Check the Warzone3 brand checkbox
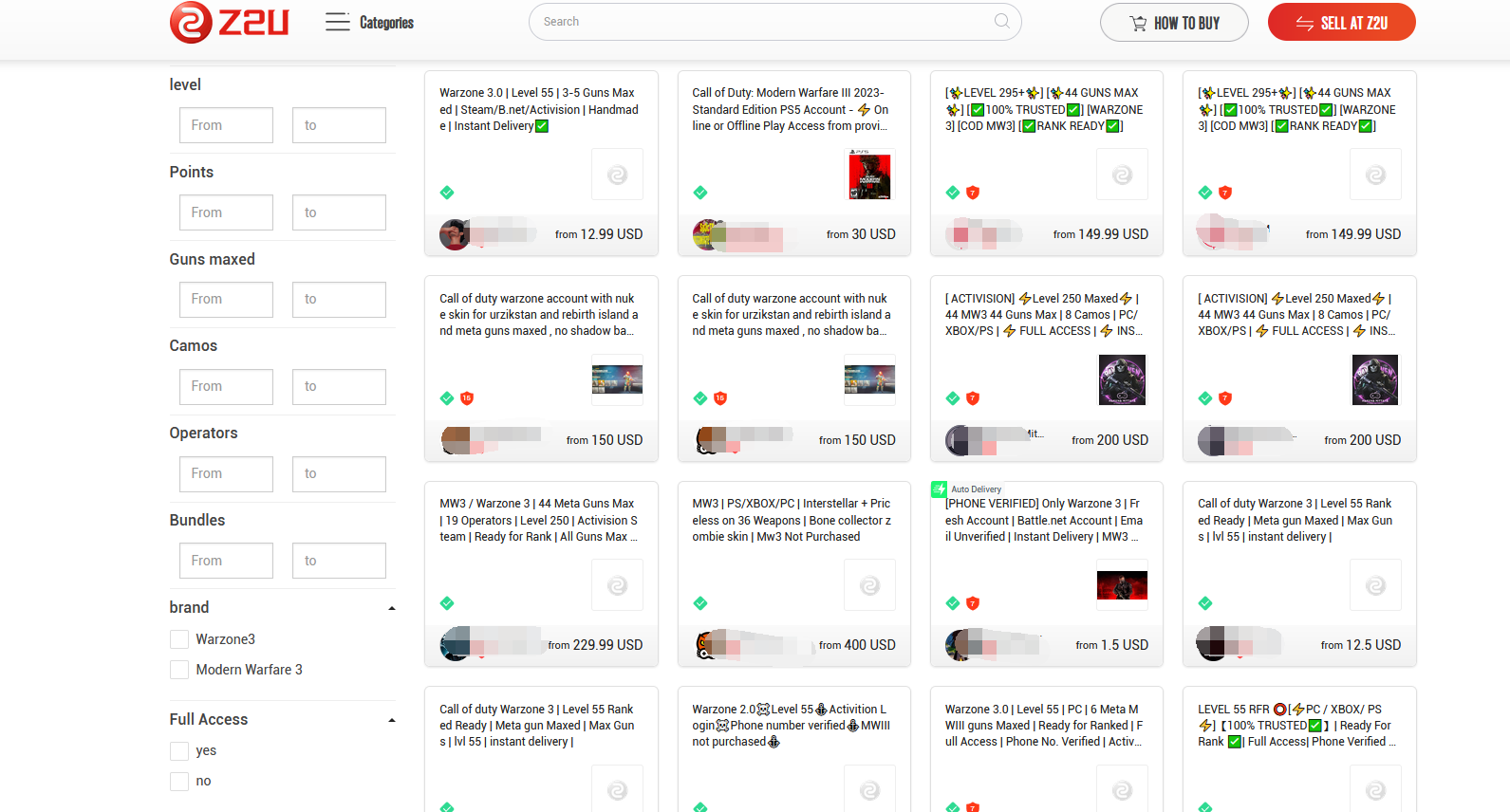This screenshot has width=1510, height=812. click(x=179, y=639)
